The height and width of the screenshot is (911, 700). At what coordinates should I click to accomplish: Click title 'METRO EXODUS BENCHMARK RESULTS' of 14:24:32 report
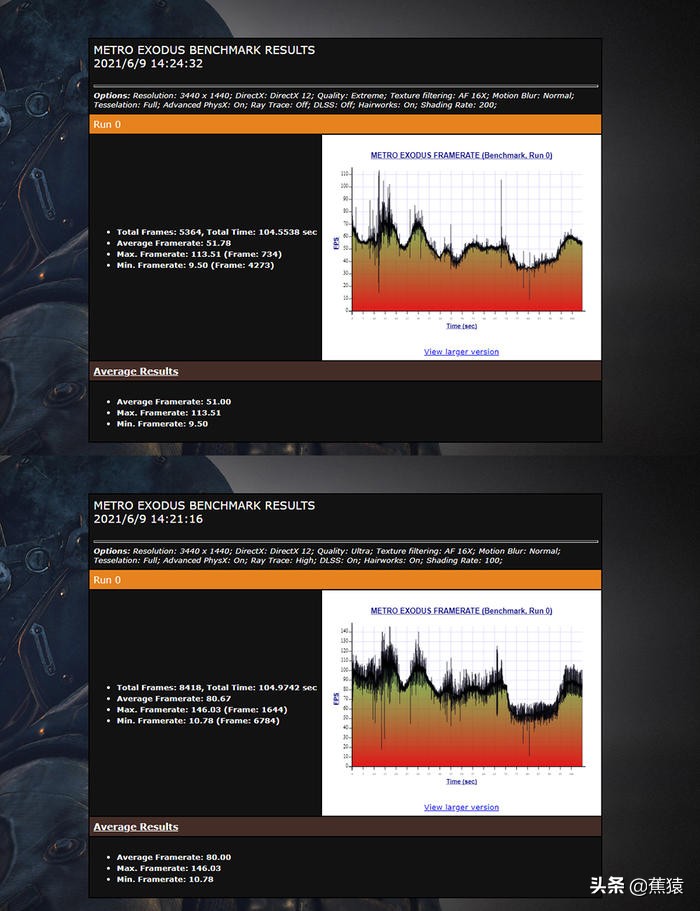point(204,50)
